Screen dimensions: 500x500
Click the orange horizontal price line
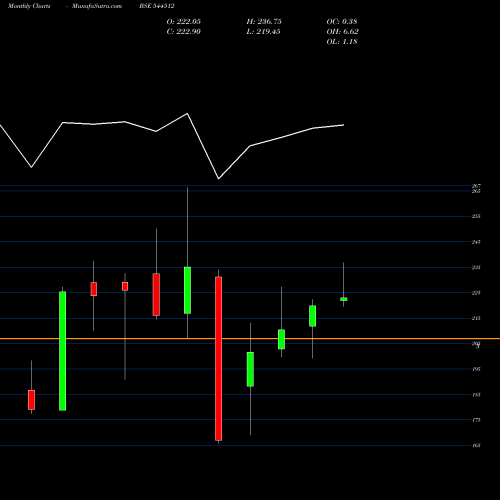click(x=250, y=339)
